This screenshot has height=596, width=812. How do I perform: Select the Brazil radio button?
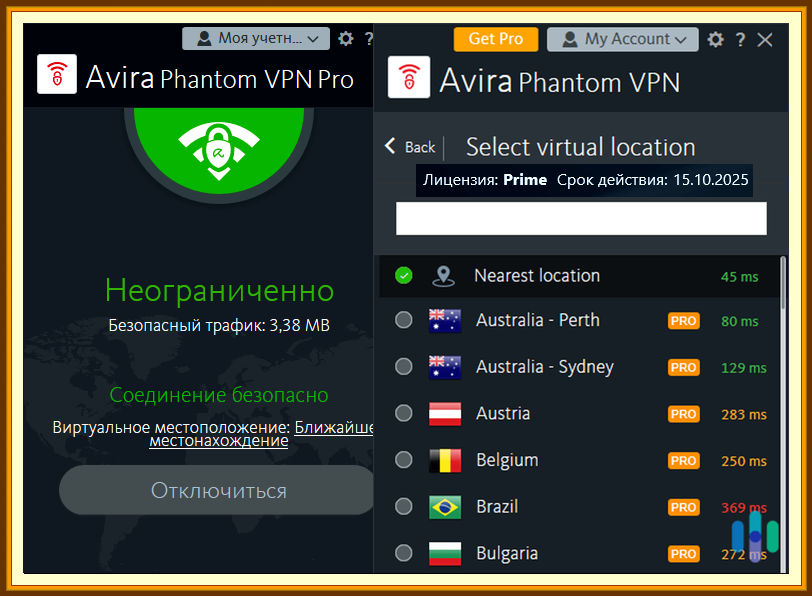point(404,506)
